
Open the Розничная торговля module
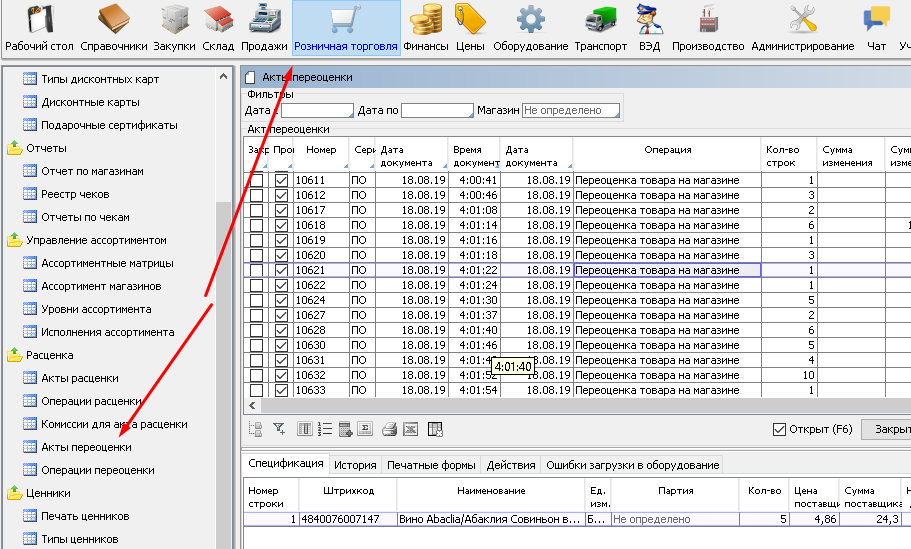pos(345,28)
